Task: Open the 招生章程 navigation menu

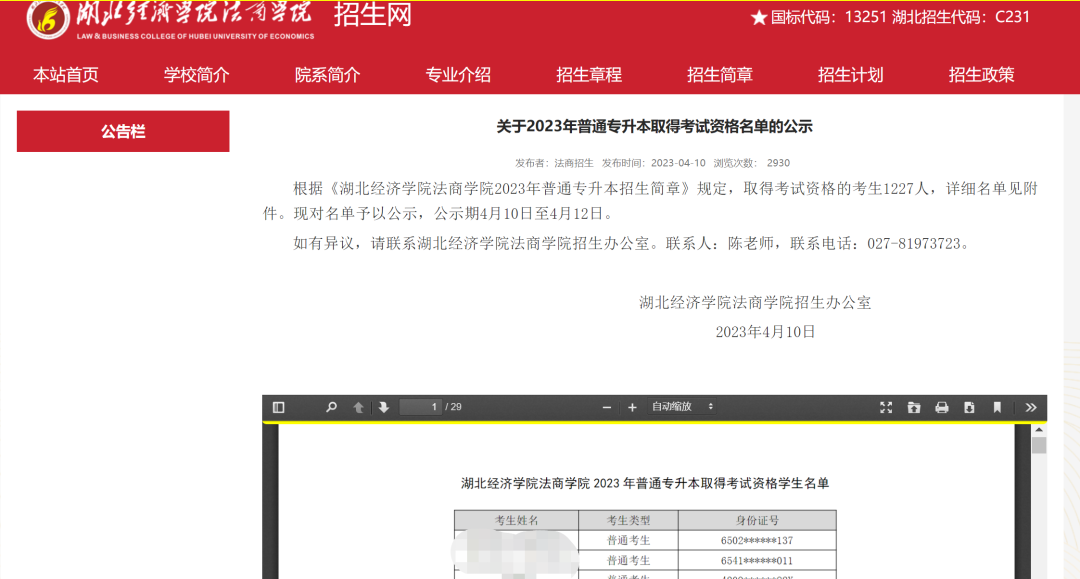Action: 587,74
